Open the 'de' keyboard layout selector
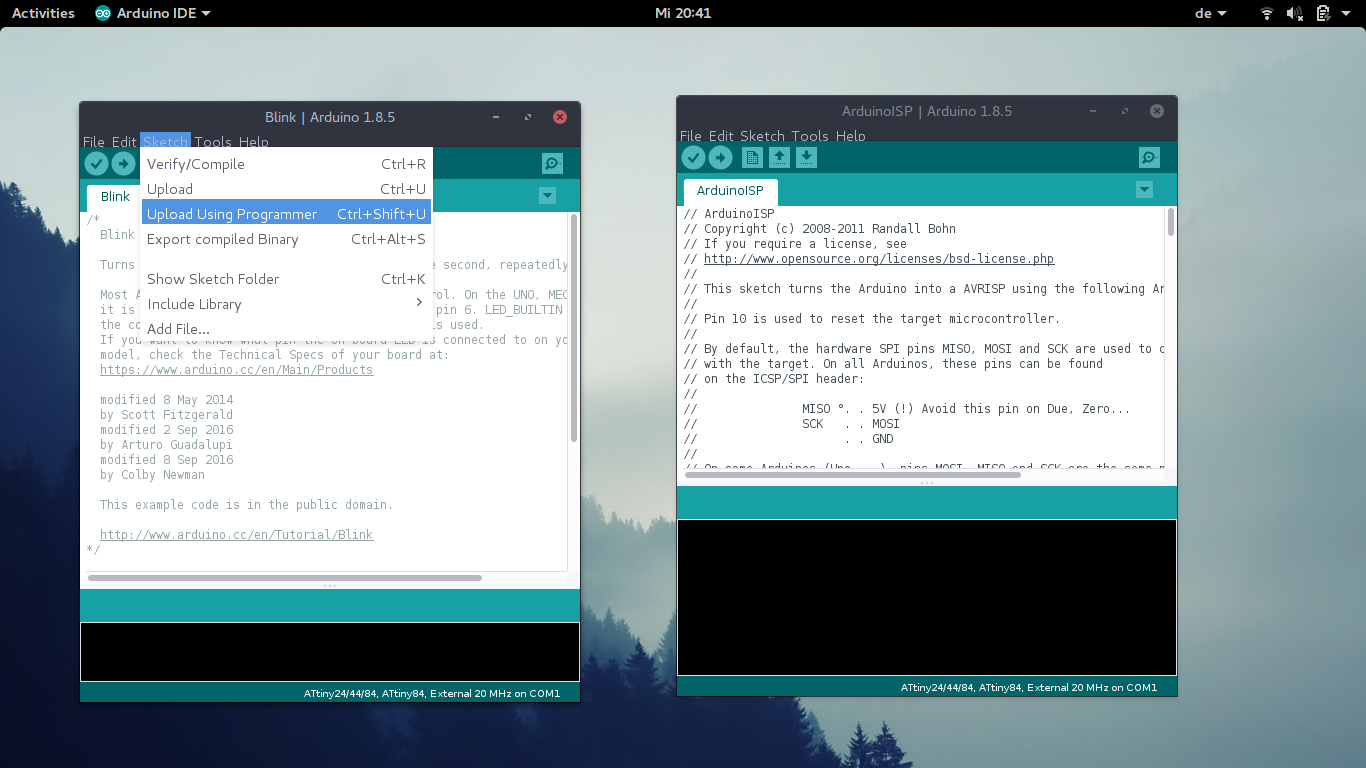1366x768 pixels. [x=1211, y=13]
